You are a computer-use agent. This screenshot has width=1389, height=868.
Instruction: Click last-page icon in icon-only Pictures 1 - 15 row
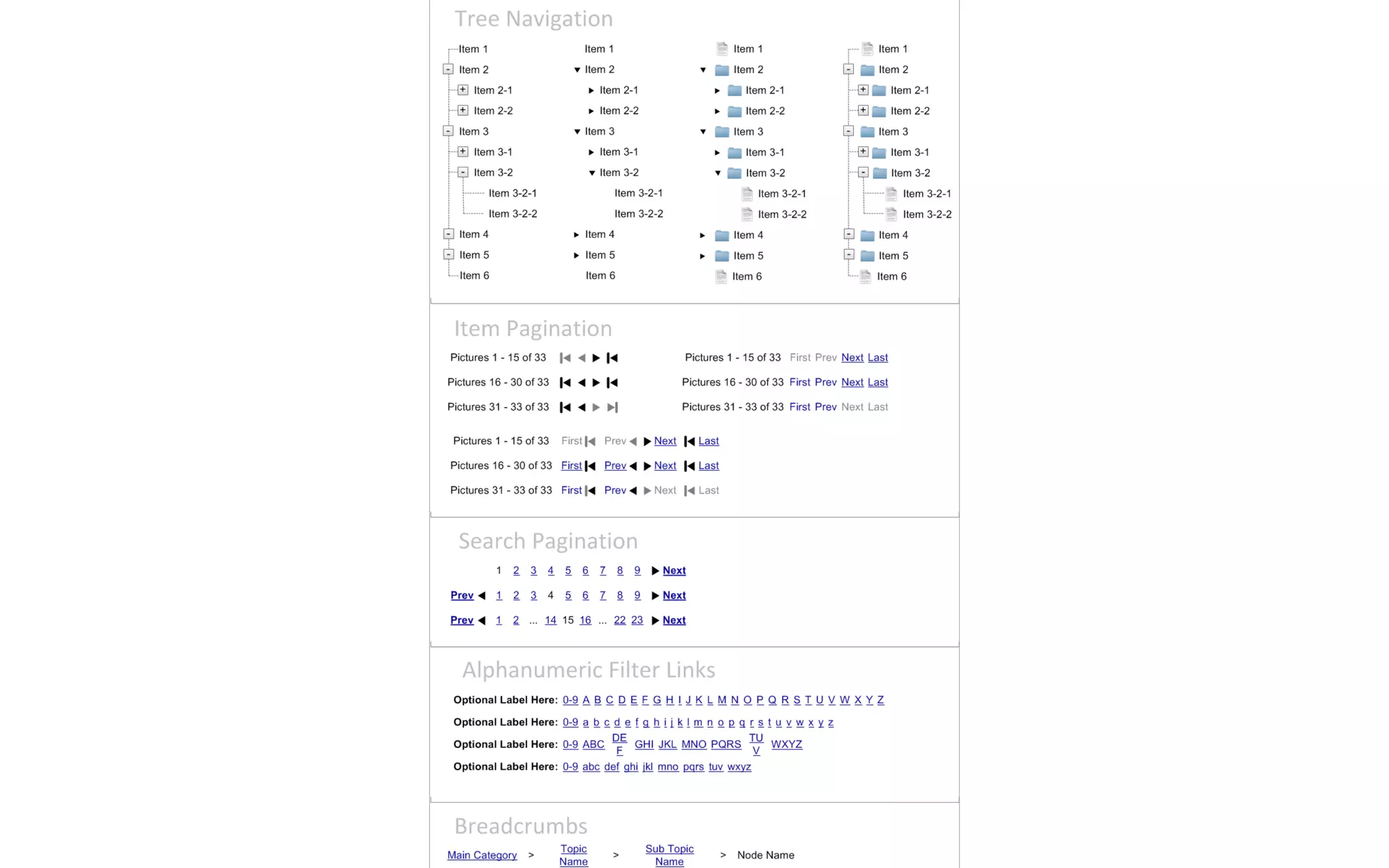point(612,358)
